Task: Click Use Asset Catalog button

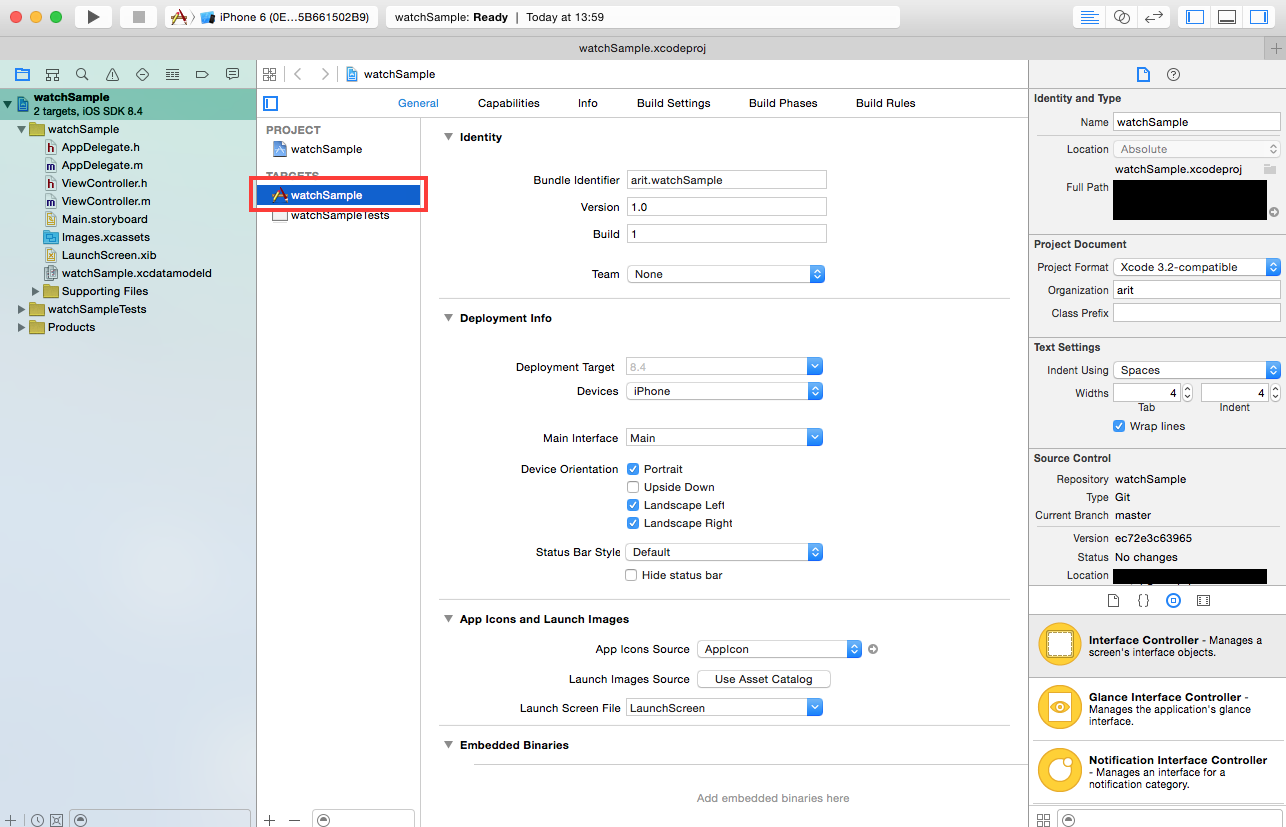Action: click(x=764, y=679)
